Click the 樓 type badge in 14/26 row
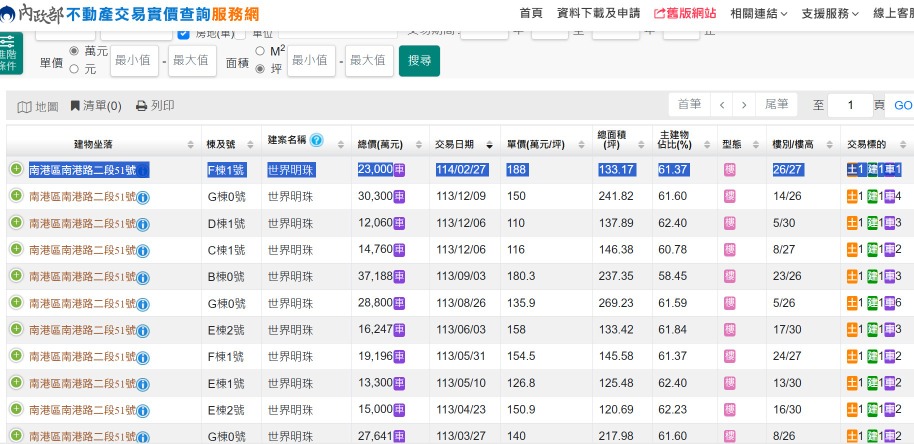 [x=730, y=196]
